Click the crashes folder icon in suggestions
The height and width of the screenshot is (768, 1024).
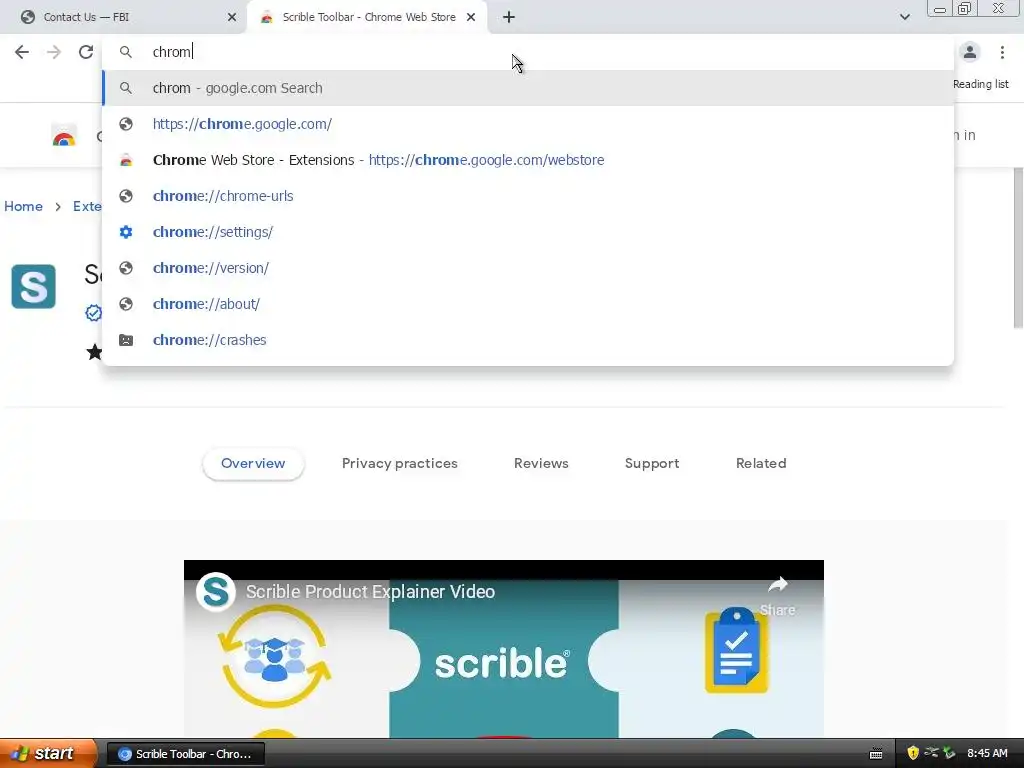(x=126, y=340)
